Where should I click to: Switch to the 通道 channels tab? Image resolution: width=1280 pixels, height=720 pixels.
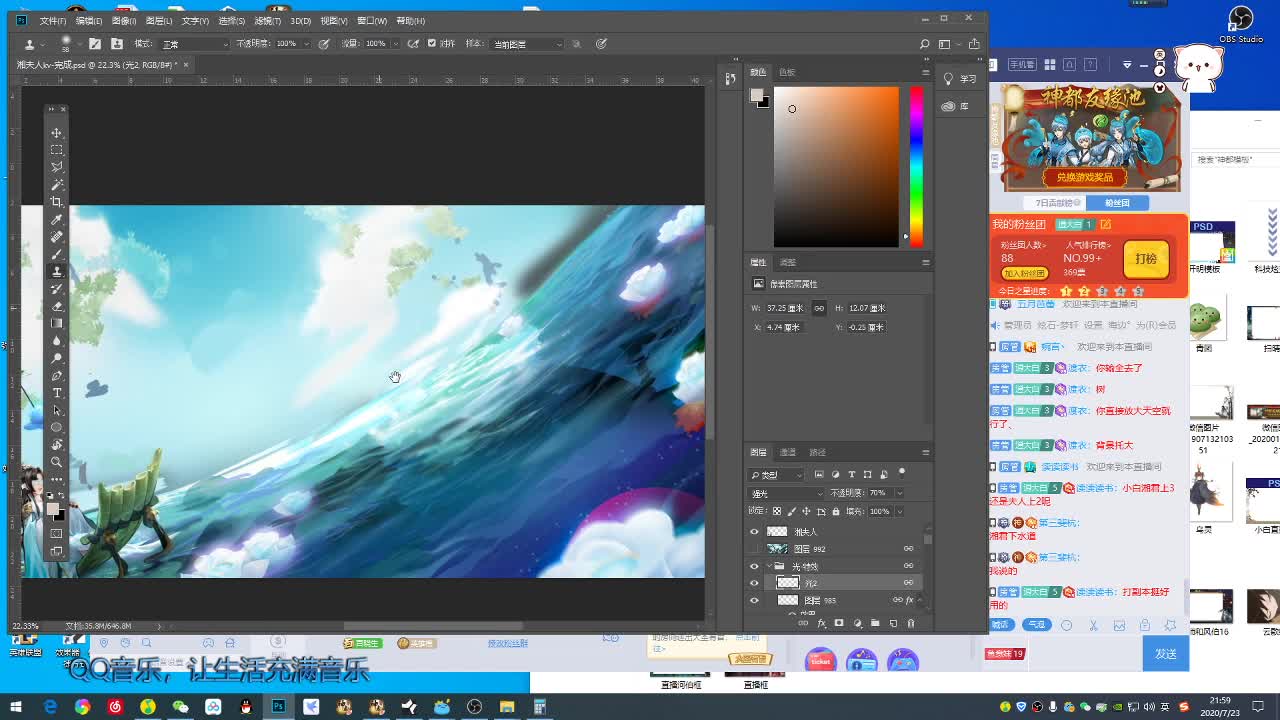788,452
